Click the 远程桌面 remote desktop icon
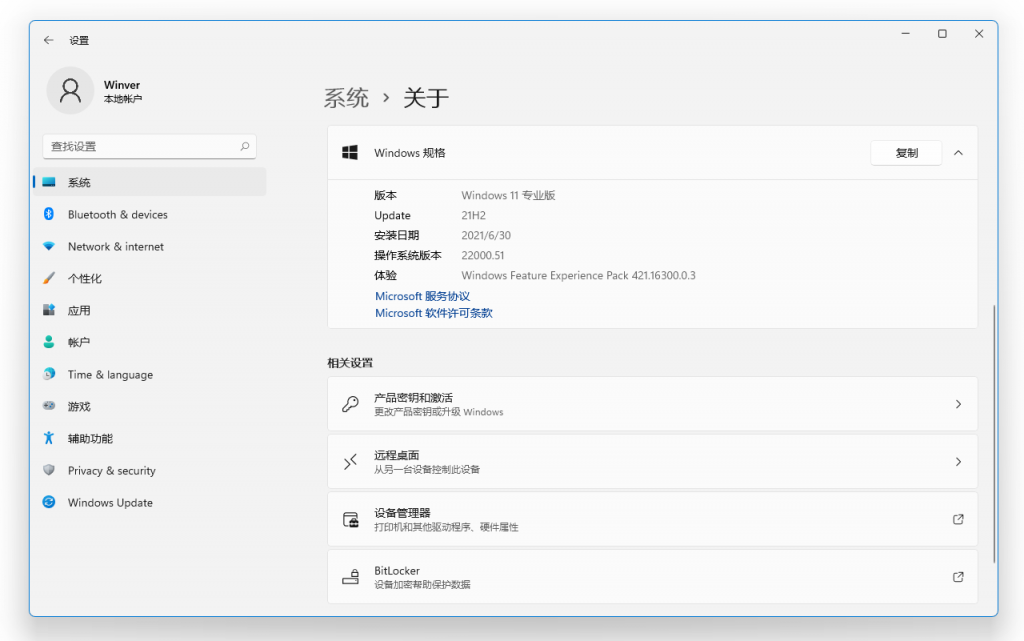This screenshot has height=641, width=1024. coord(350,461)
